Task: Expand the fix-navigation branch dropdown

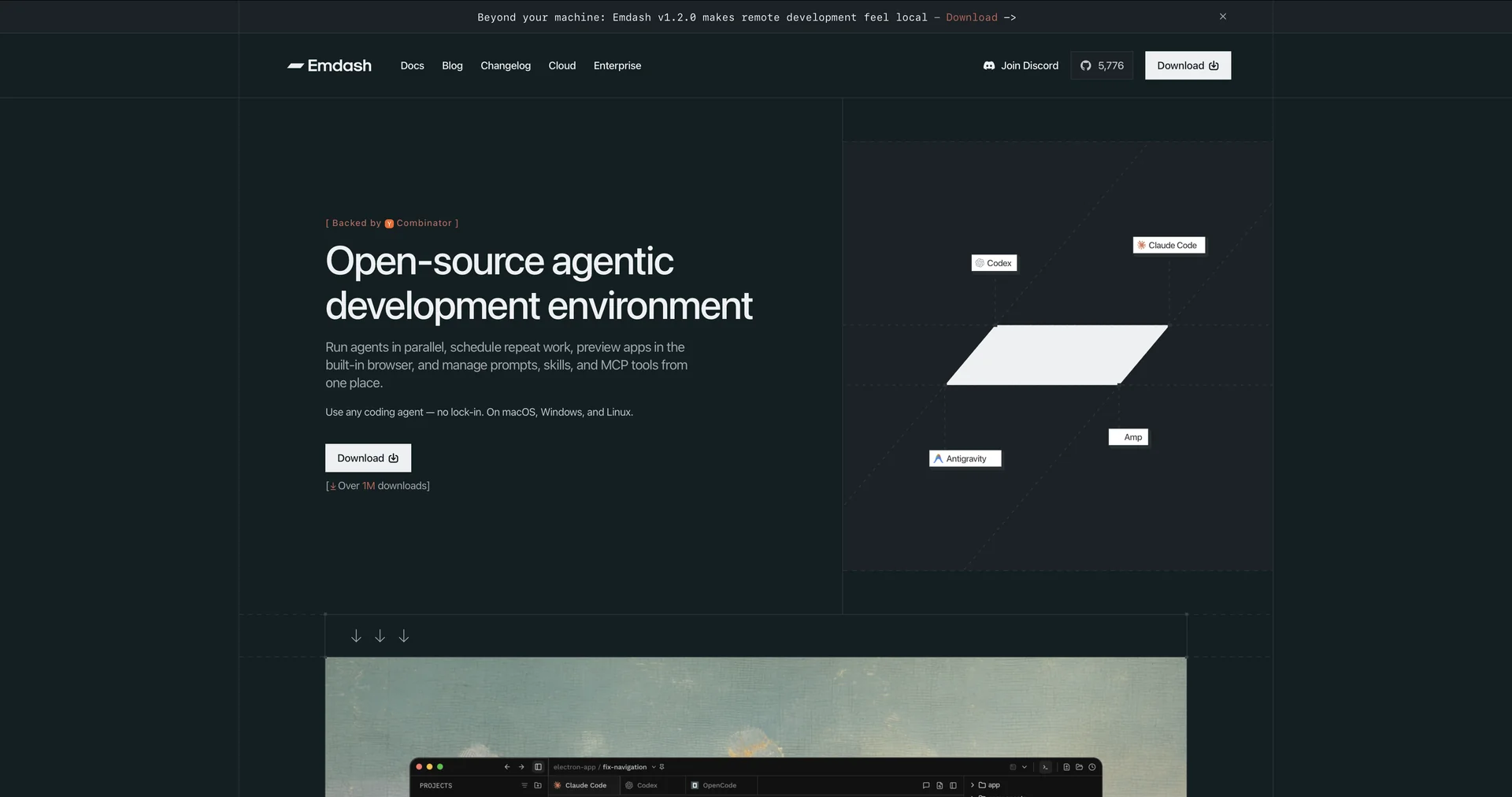Action: 654,767
